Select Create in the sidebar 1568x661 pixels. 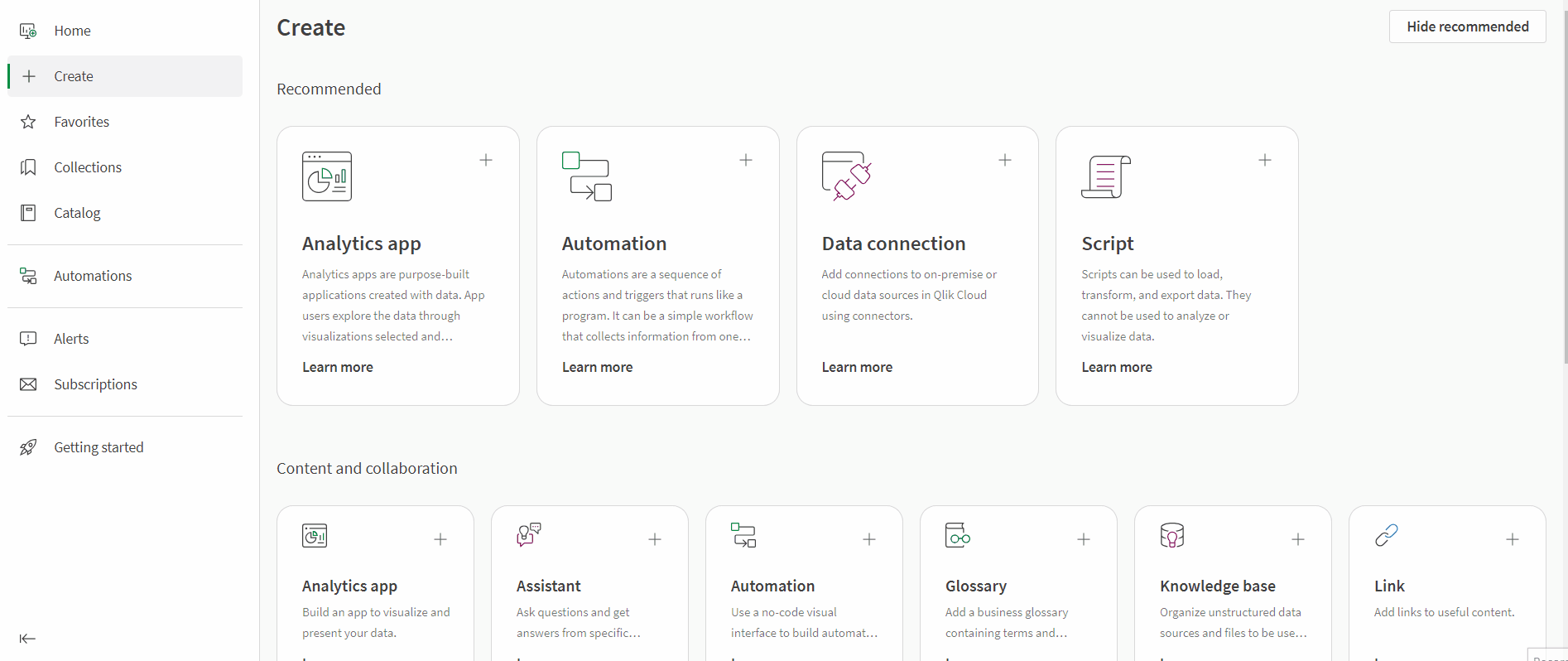pos(125,76)
